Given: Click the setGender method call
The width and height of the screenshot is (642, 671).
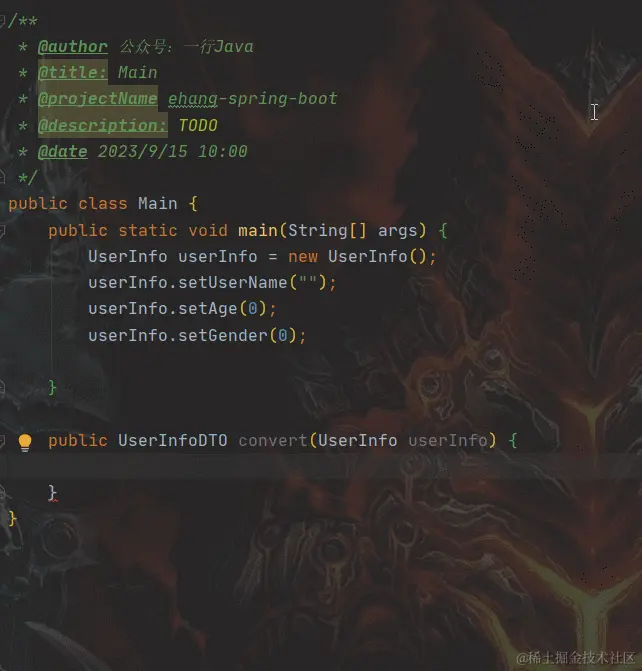Looking at the screenshot, I should point(223,336).
